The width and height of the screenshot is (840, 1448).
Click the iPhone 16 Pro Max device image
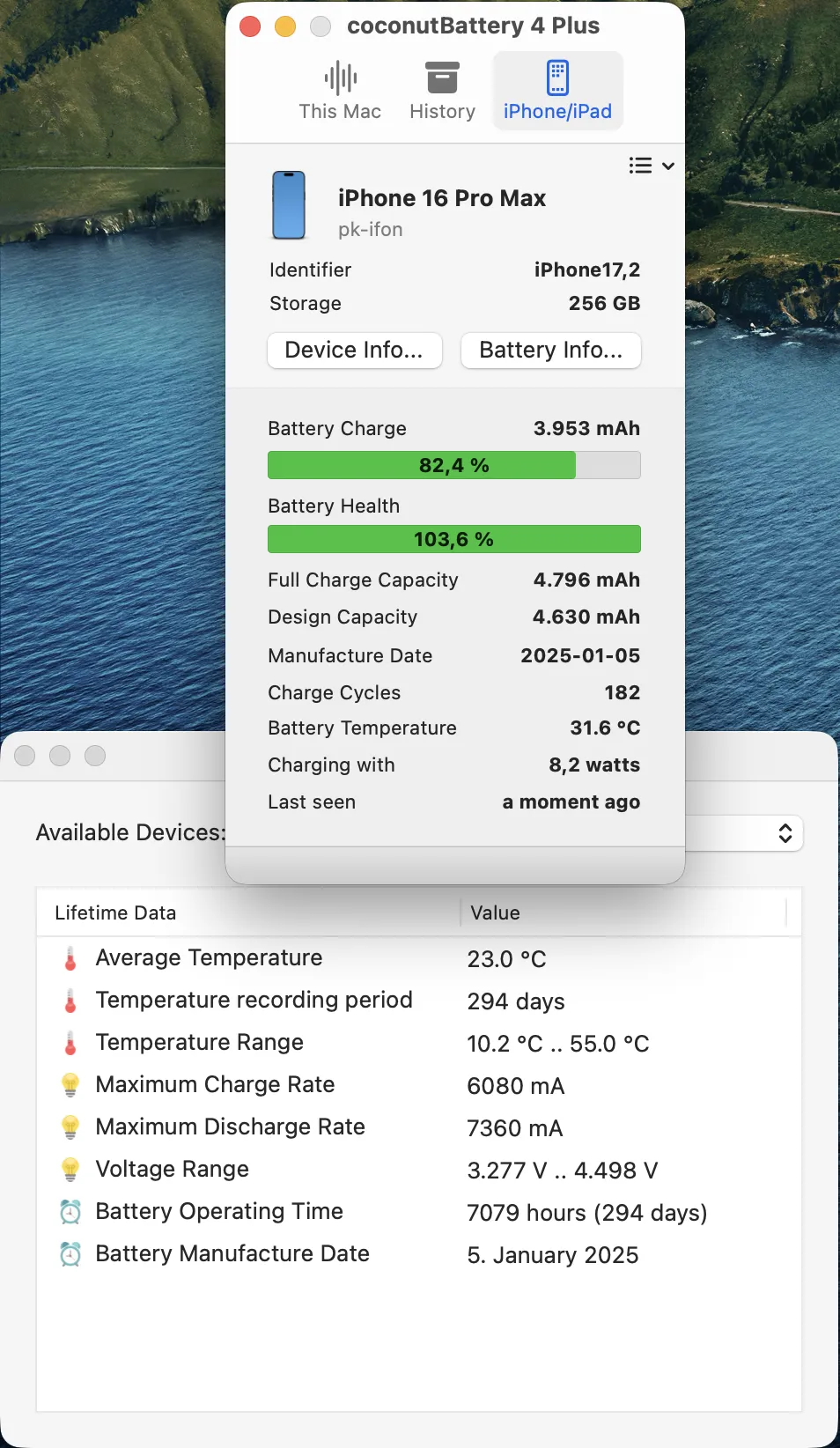pos(289,205)
